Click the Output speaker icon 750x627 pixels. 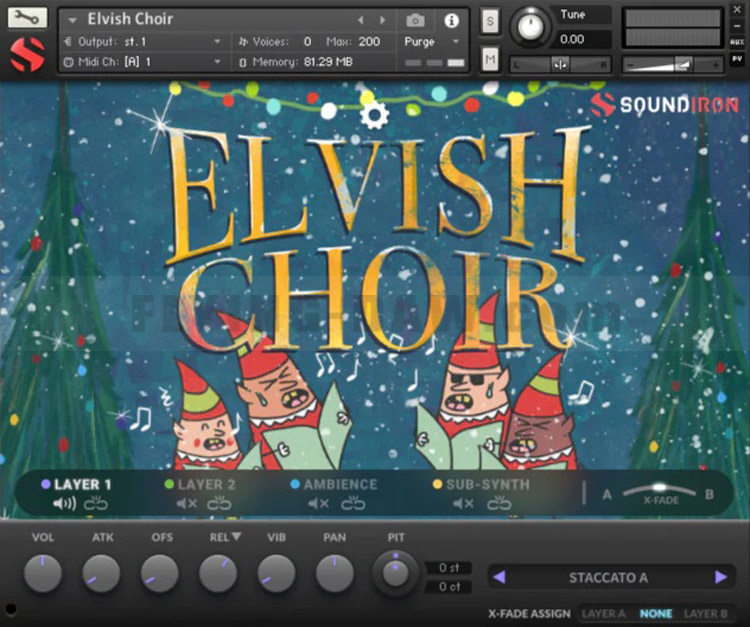(x=68, y=42)
